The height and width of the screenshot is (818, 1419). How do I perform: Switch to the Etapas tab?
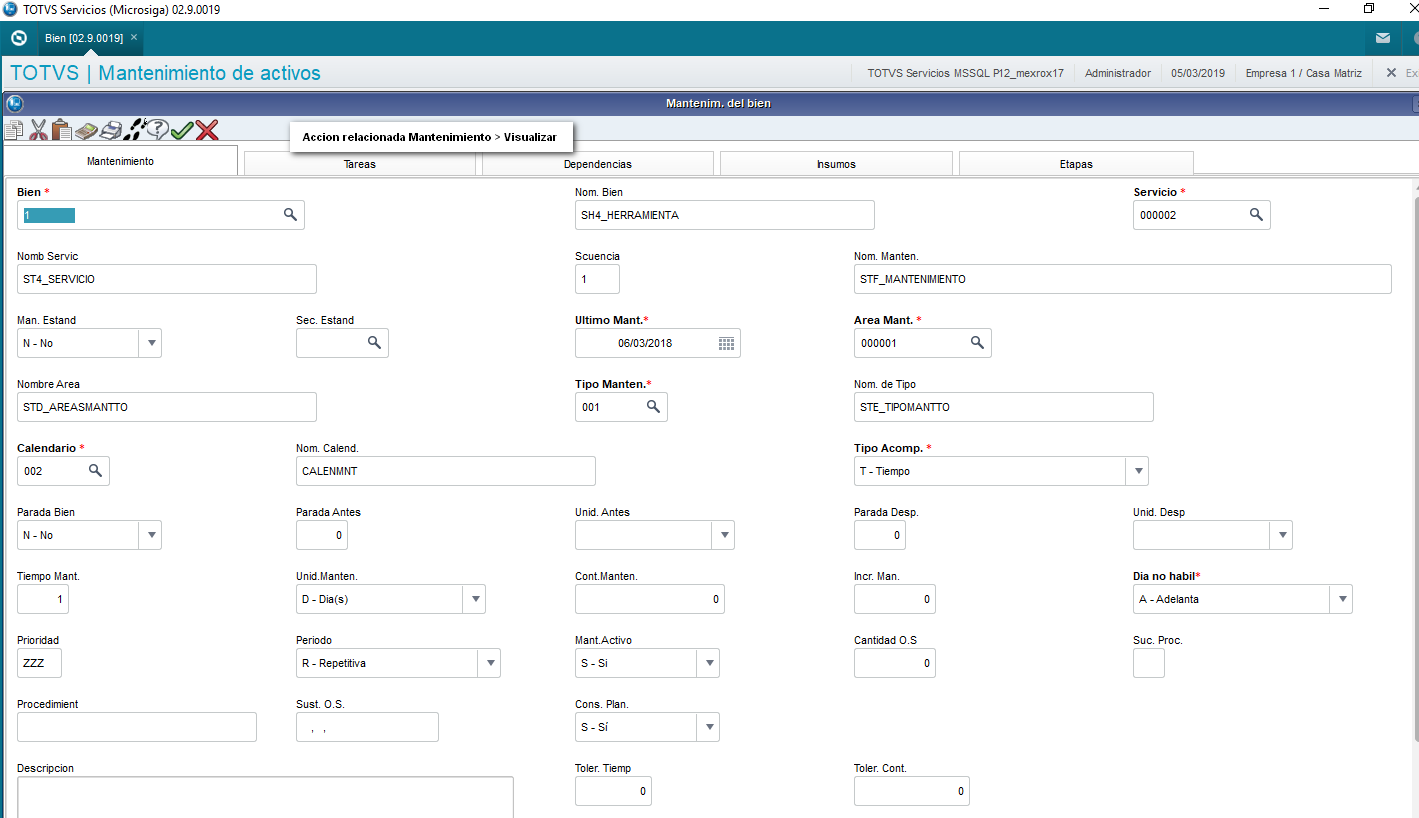1076,164
